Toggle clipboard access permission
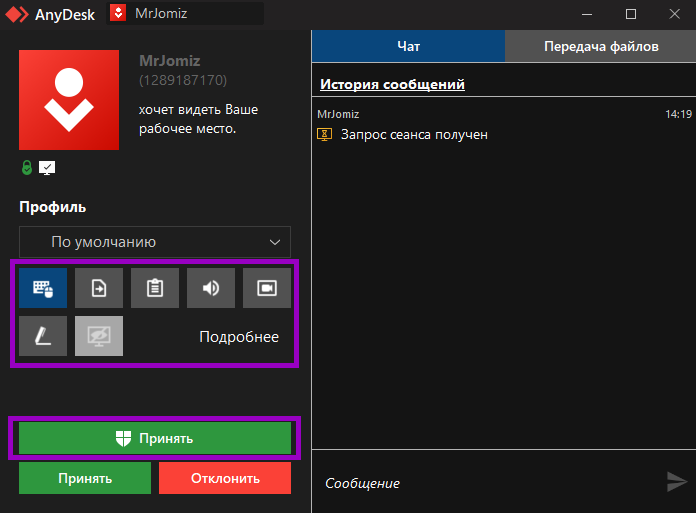This screenshot has width=696, height=513. pyautogui.click(x=155, y=288)
